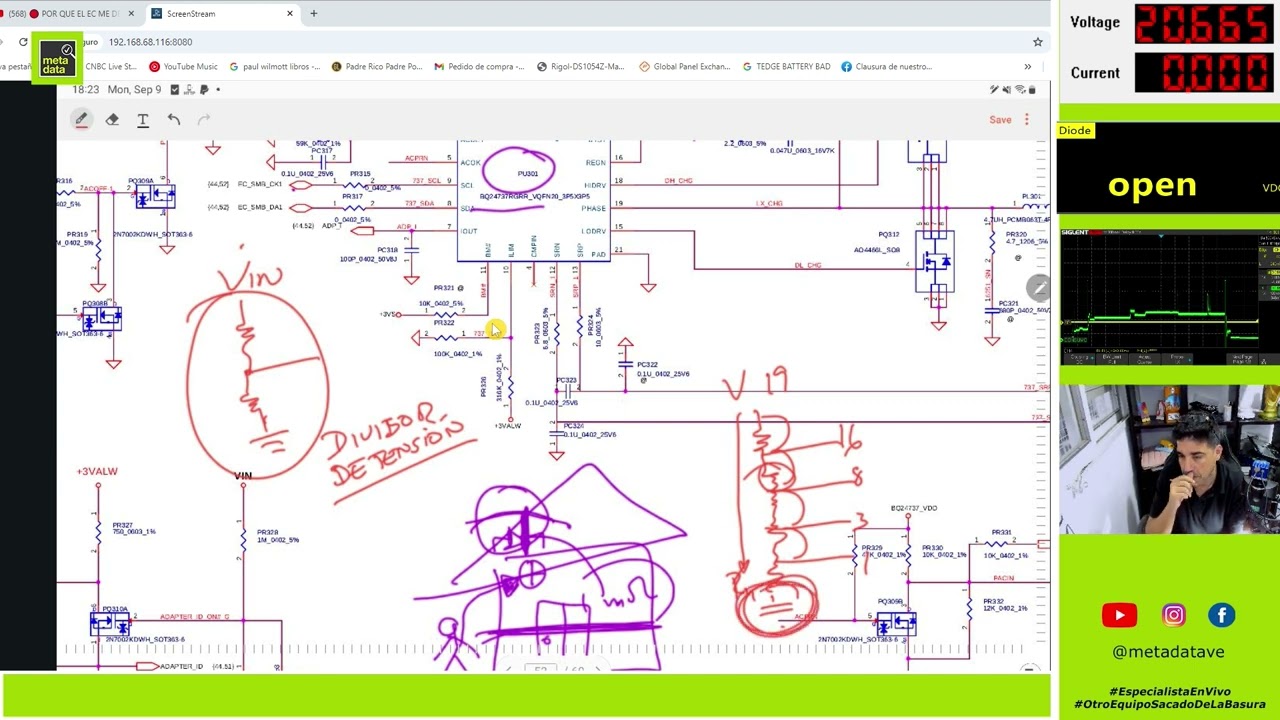The image size is (1280, 720).
Task: Click the Facebook icon in the overlay
Action: click(1222, 616)
